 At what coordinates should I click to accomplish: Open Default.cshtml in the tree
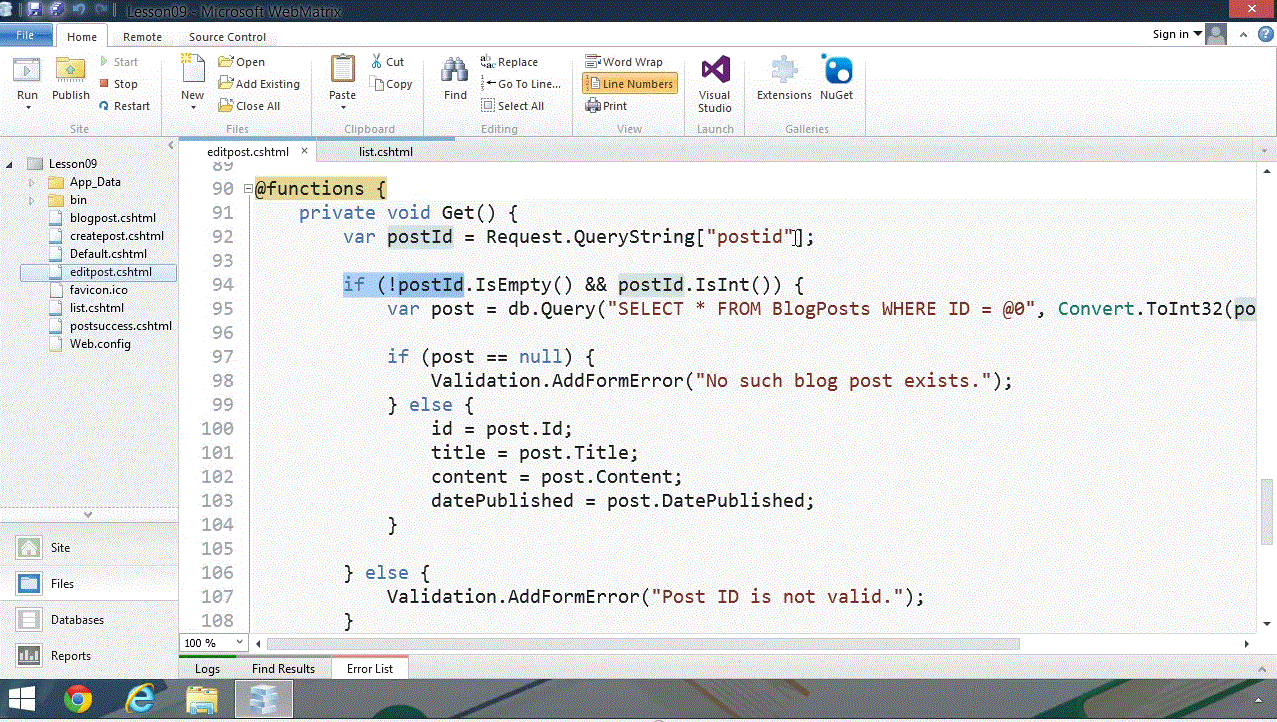(108, 254)
